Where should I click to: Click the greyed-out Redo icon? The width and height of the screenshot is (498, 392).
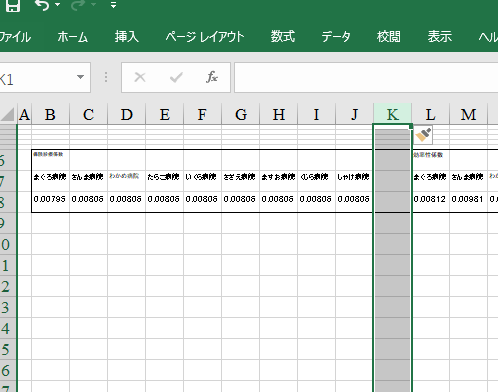78,5
